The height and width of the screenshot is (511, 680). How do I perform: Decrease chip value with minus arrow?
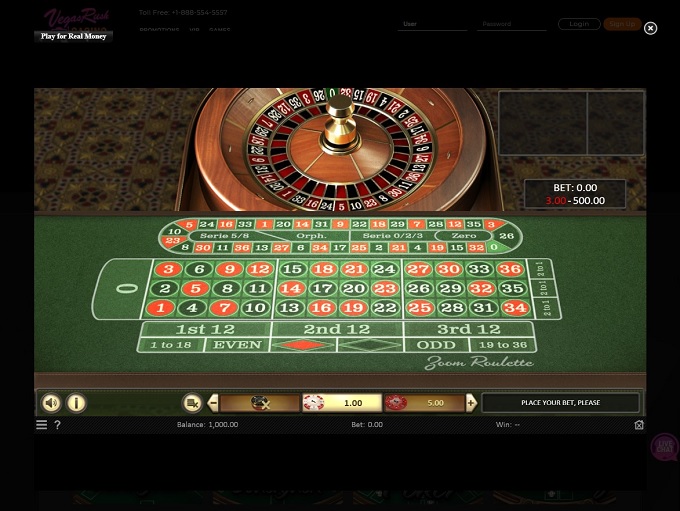(x=213, y=403)
